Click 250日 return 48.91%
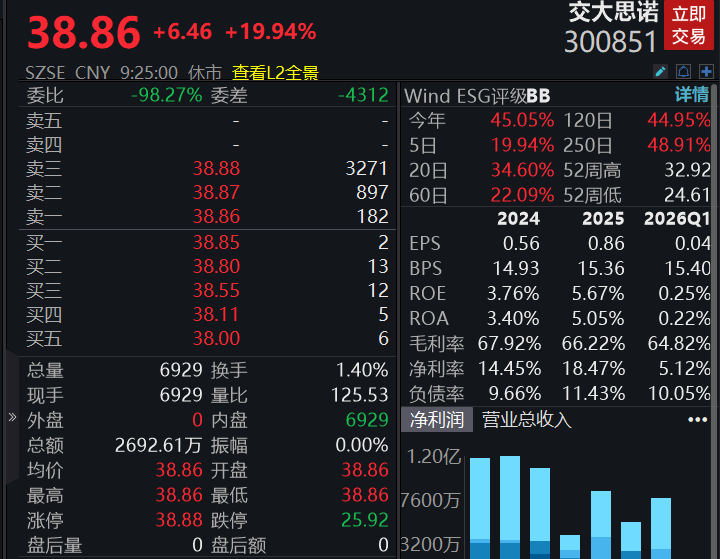The image size is (720, 559). tap(679, 145)
